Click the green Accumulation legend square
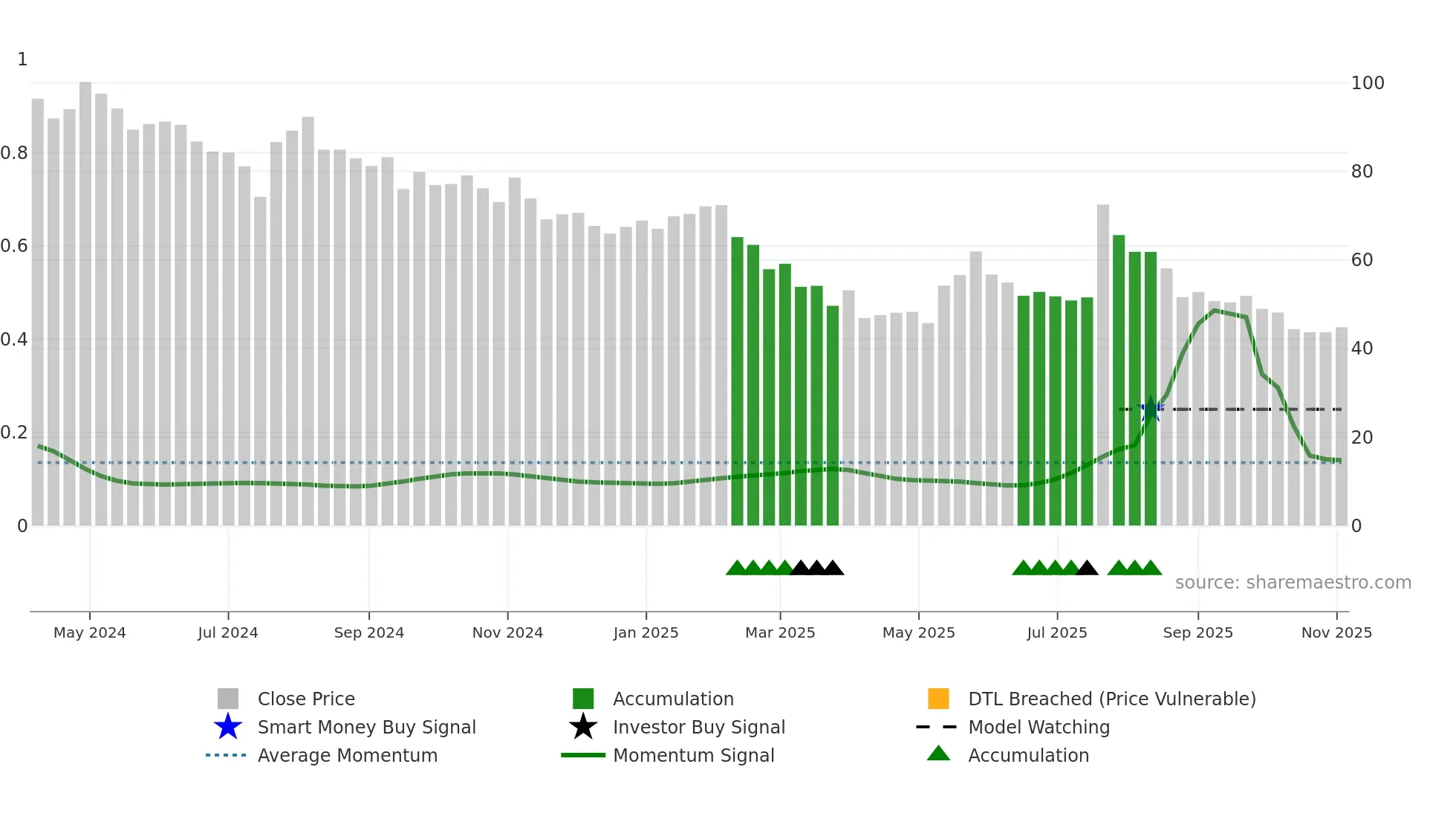This screenshot has width=1456, height=819. tap(583, 699)
